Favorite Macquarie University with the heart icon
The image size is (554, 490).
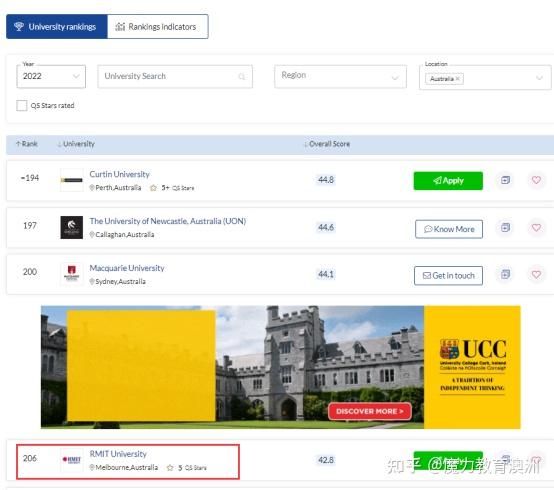point(536,274)
